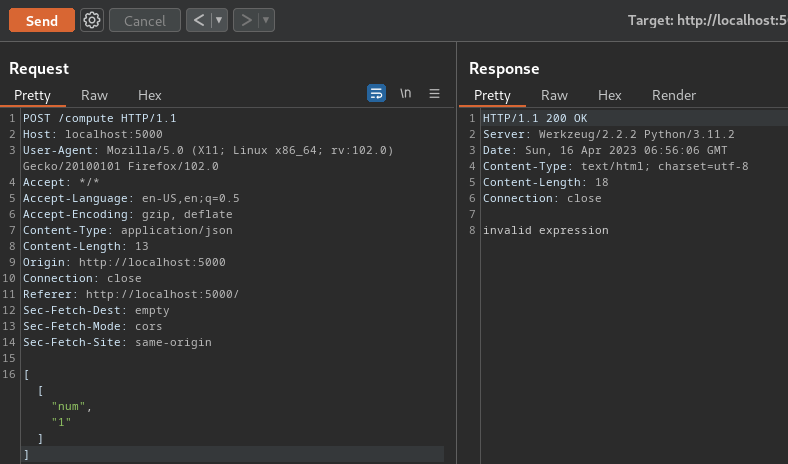This screenshot has height=464, width=788.
Task: Open Response Render tab
Action: [x=674, y=95]
